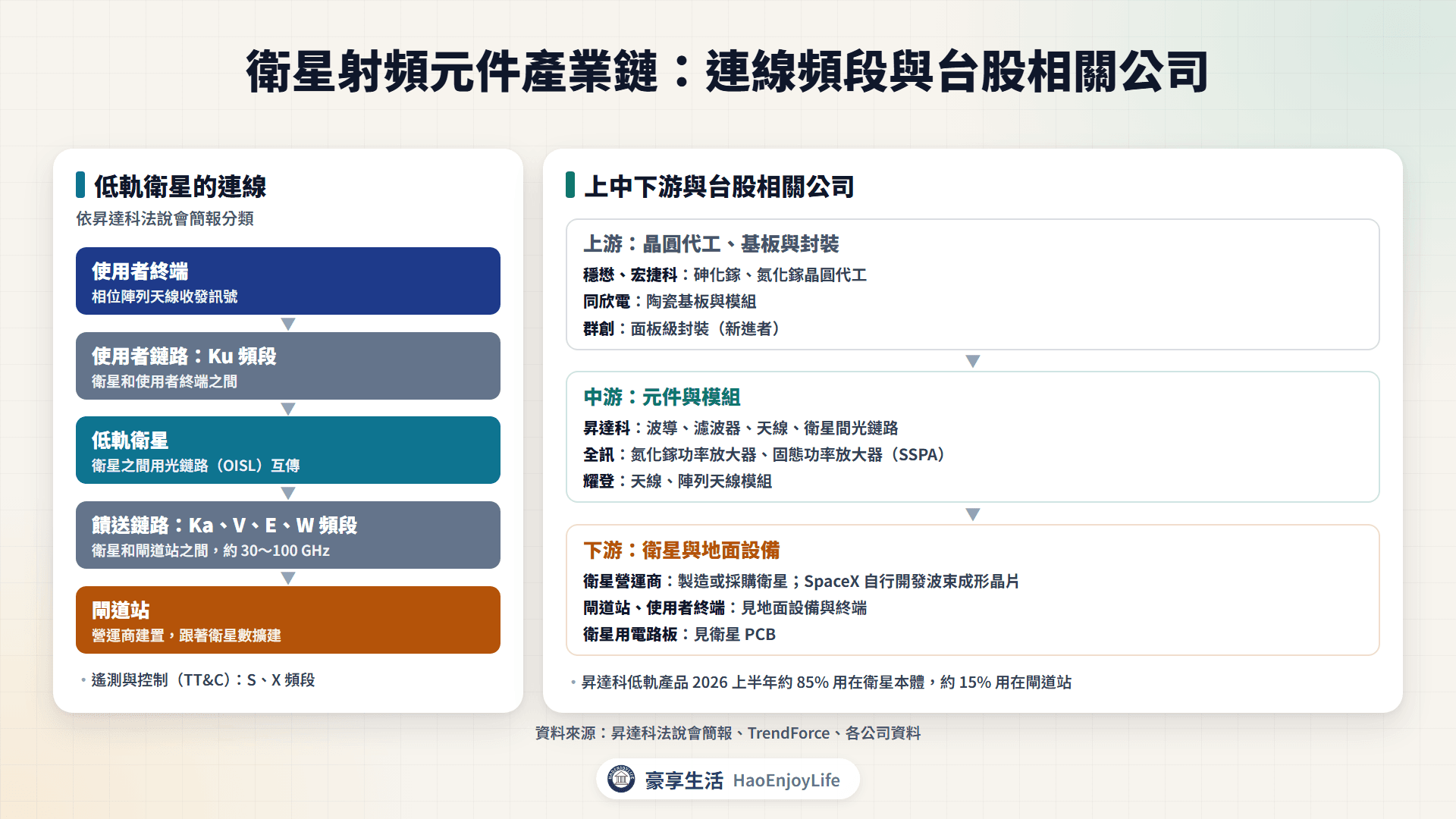Select the 使用者終端 blue card

288,281
